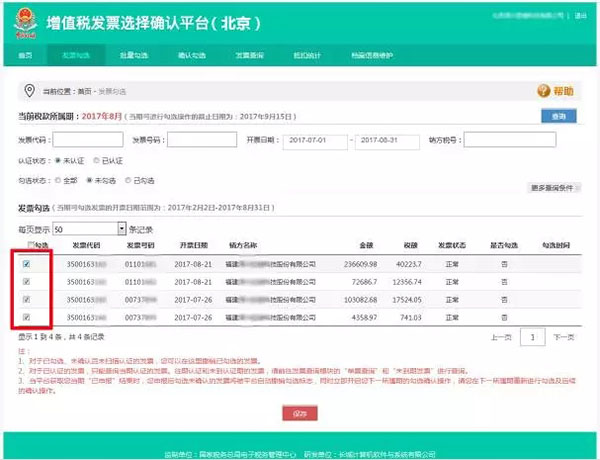Click the 发票代码 column header
600x460 pixels.
pyautogui.click(x=86, y=245)
